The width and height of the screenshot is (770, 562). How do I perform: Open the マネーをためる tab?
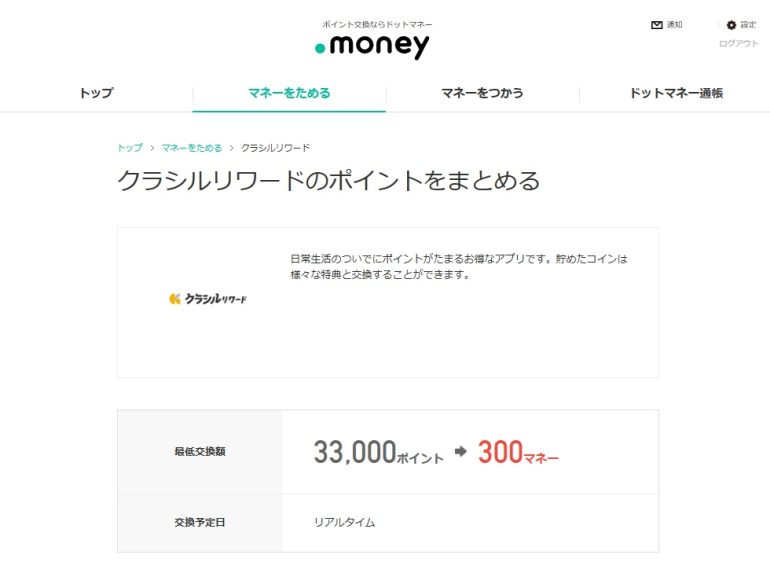pyautogui.click(x=289, y=93)
